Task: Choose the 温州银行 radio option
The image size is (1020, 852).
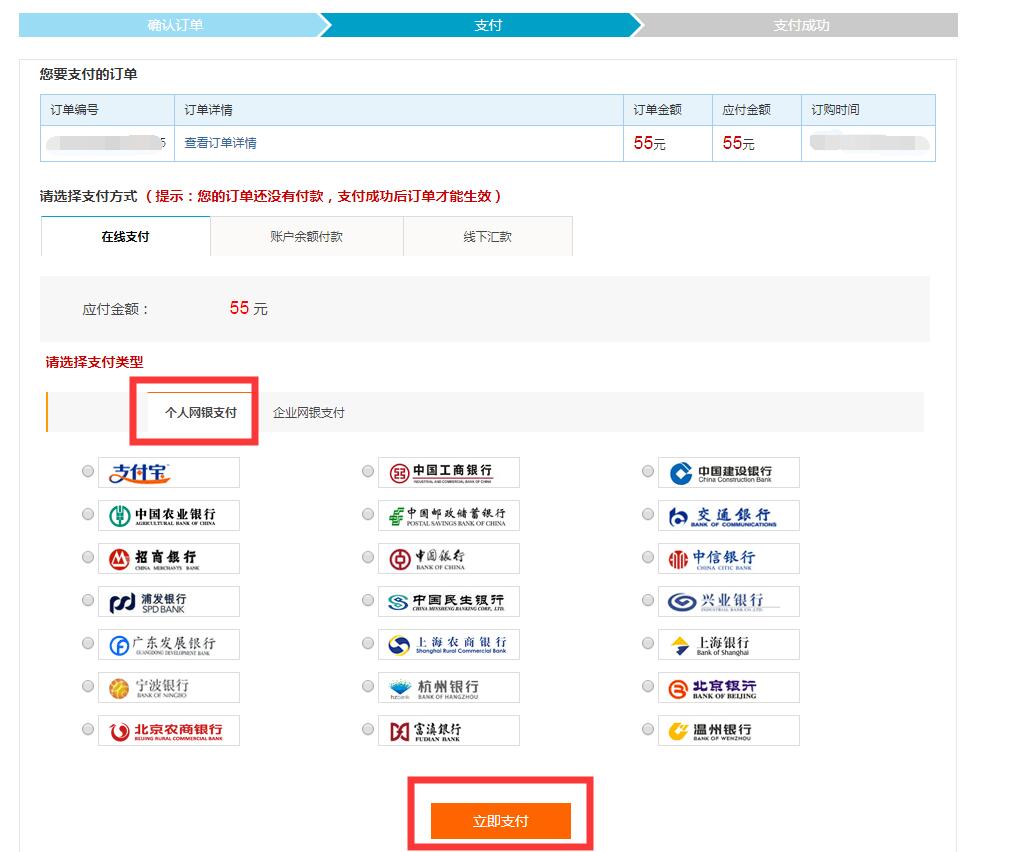Action: point(648,730)
